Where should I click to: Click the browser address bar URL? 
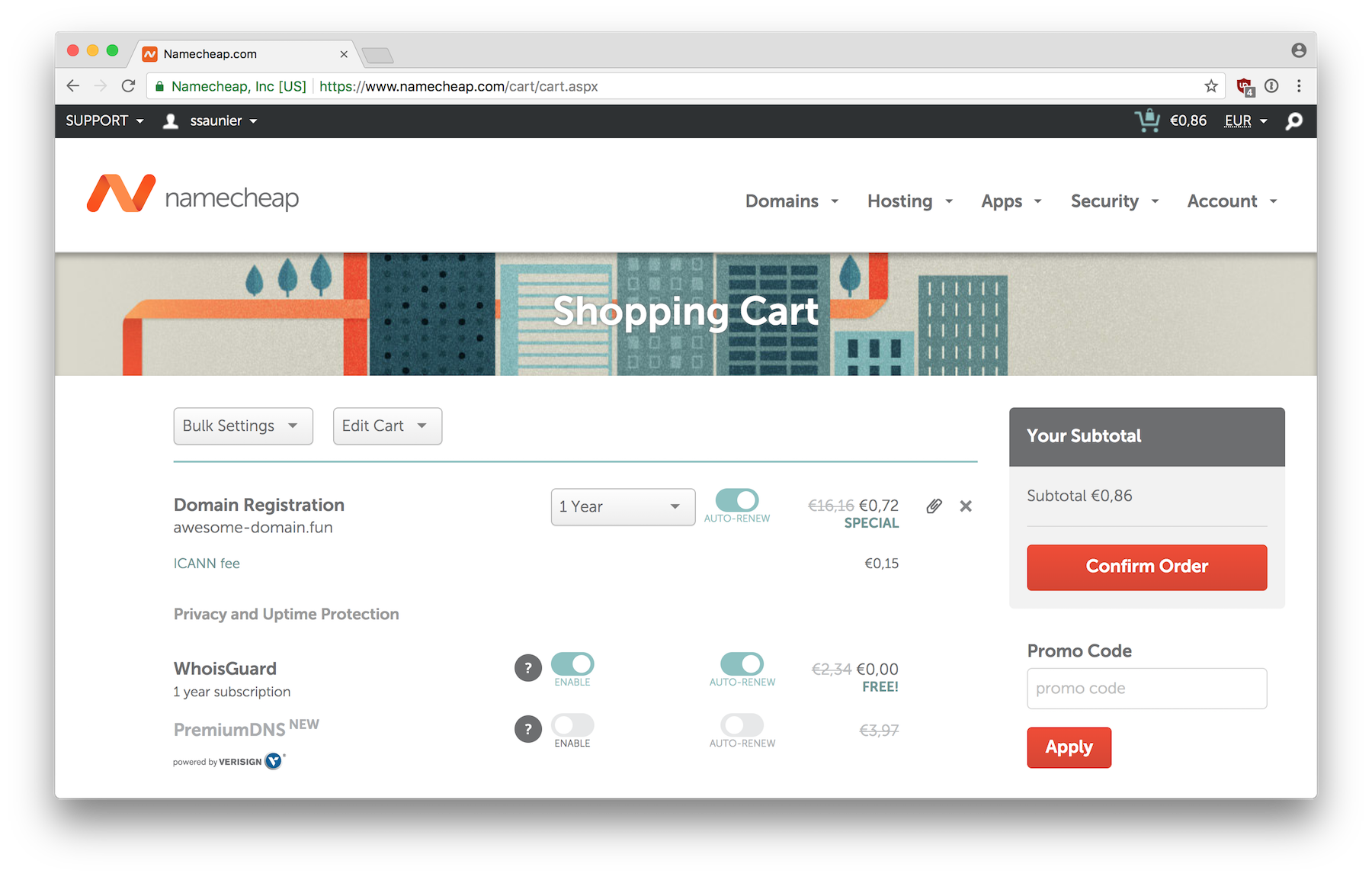coord(458,86)
